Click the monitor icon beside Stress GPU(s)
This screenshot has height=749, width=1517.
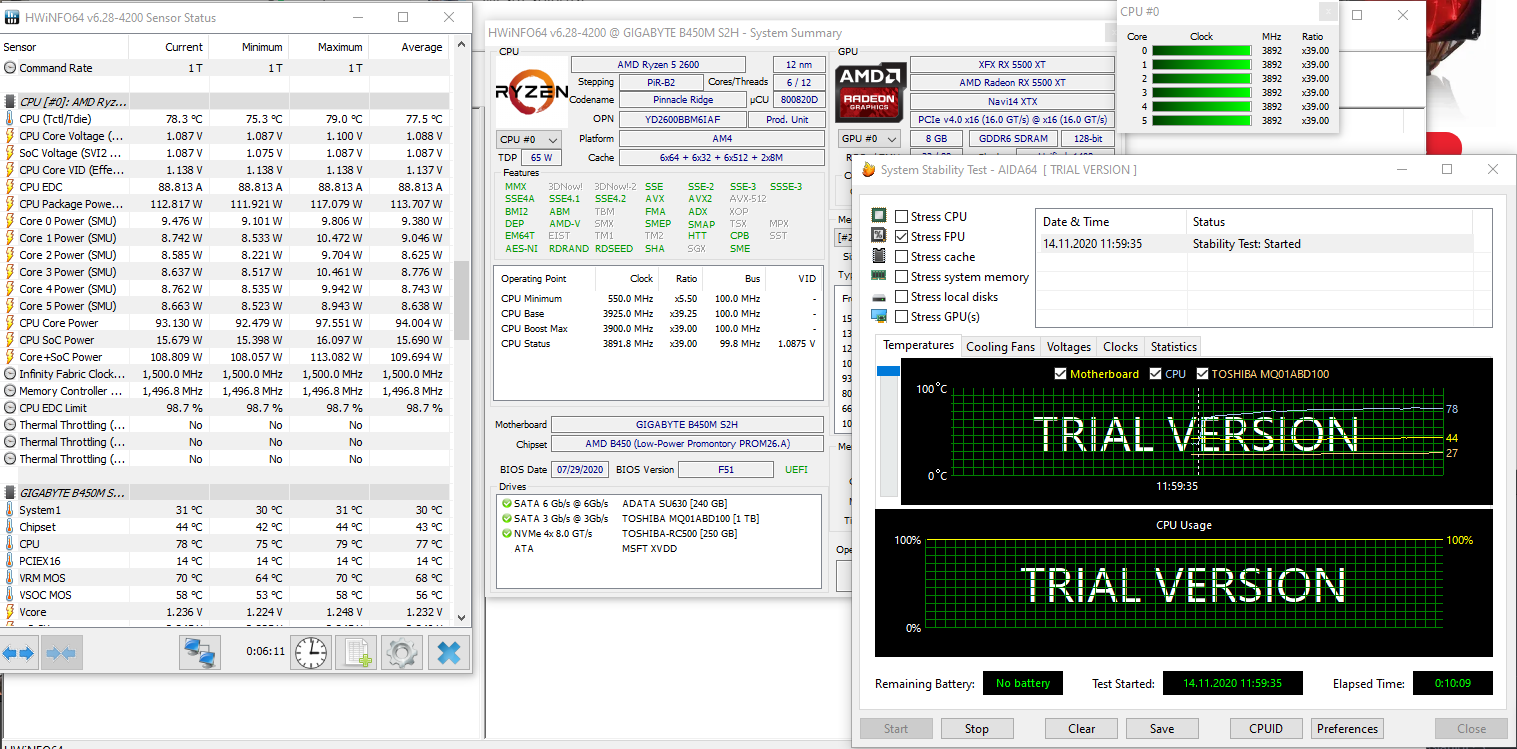879,316
